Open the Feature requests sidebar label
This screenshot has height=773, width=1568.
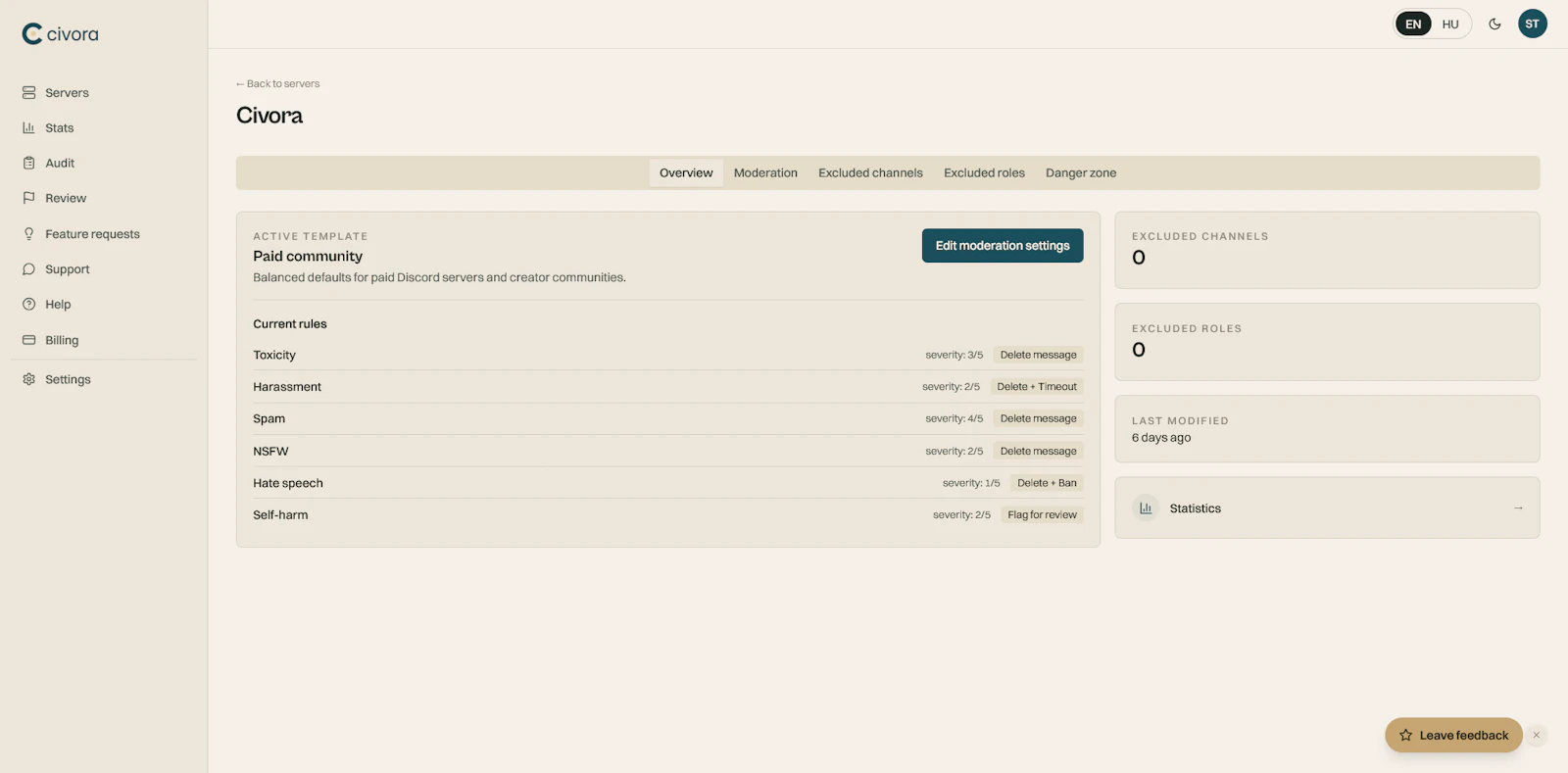92,234
